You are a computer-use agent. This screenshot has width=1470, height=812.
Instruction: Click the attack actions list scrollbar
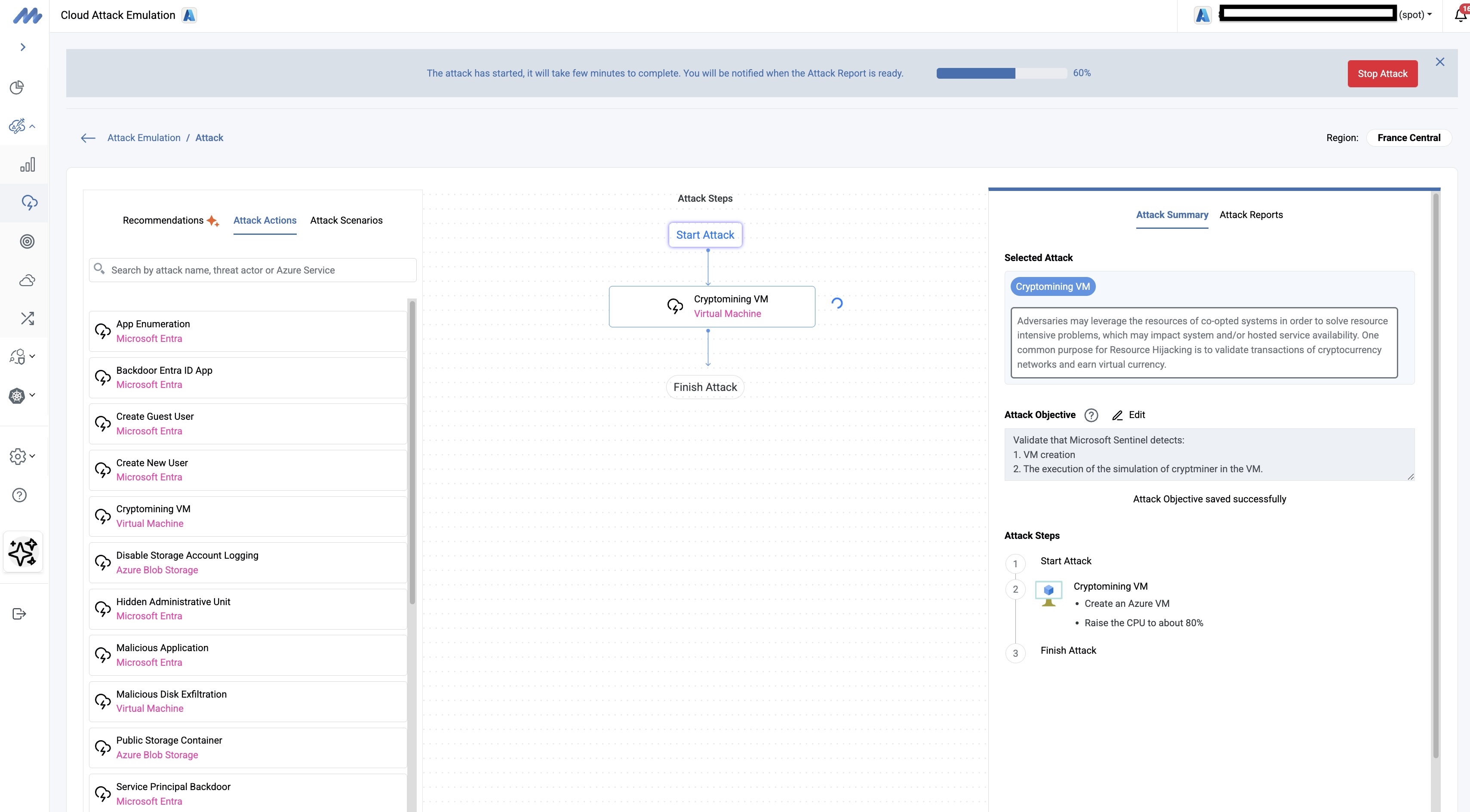[x=412, y=452]
